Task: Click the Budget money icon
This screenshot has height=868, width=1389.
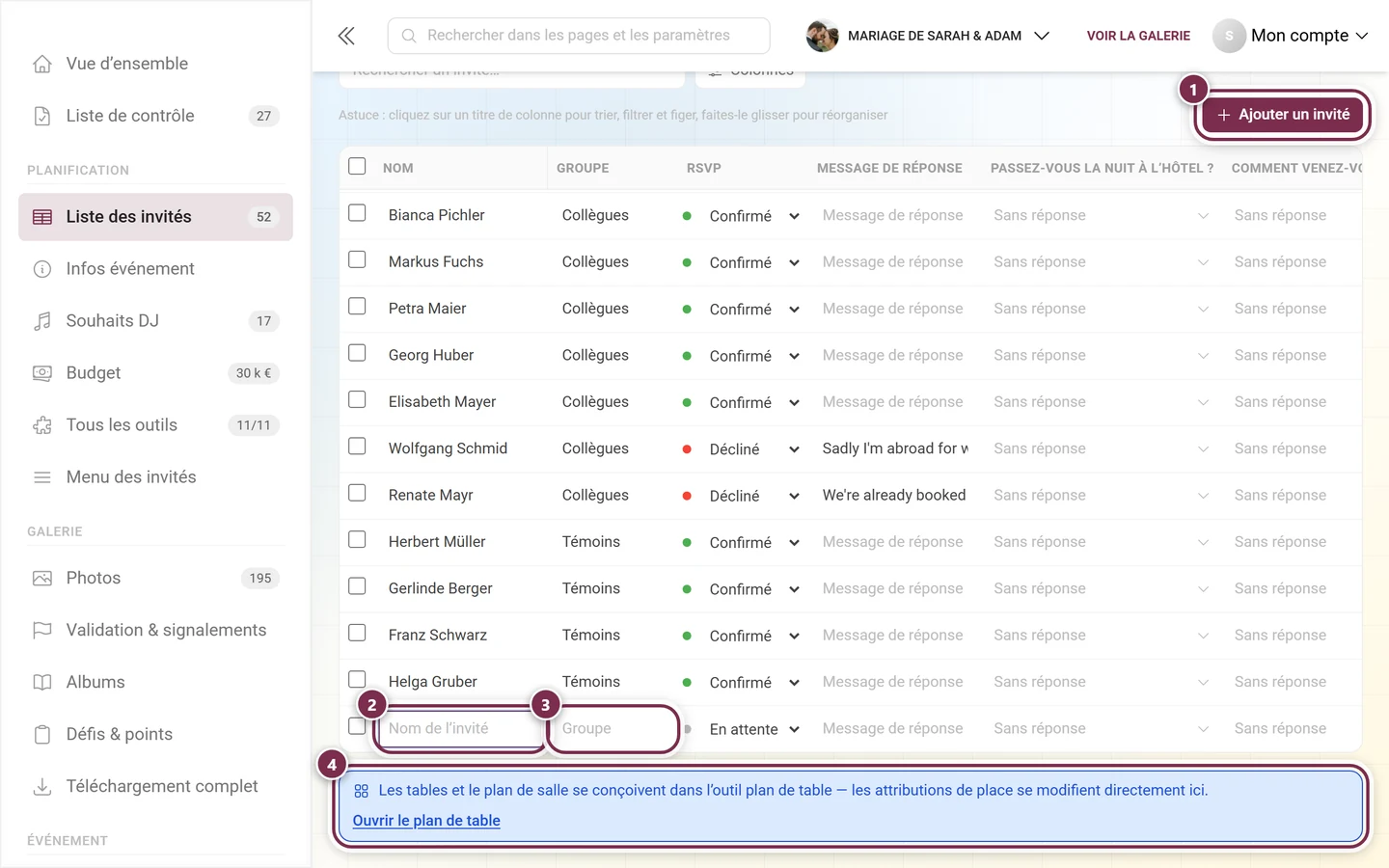Action: pos(42,373)
